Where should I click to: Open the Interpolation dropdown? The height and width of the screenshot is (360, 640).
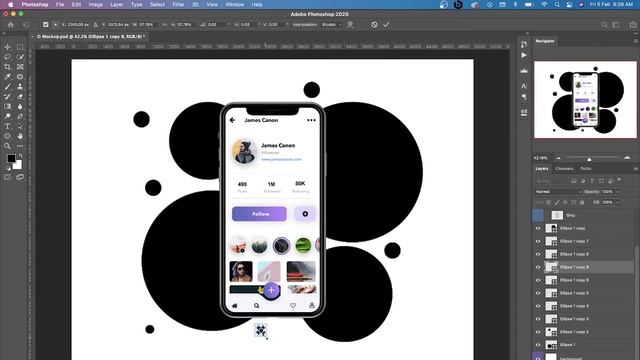(x=332, y=24)
